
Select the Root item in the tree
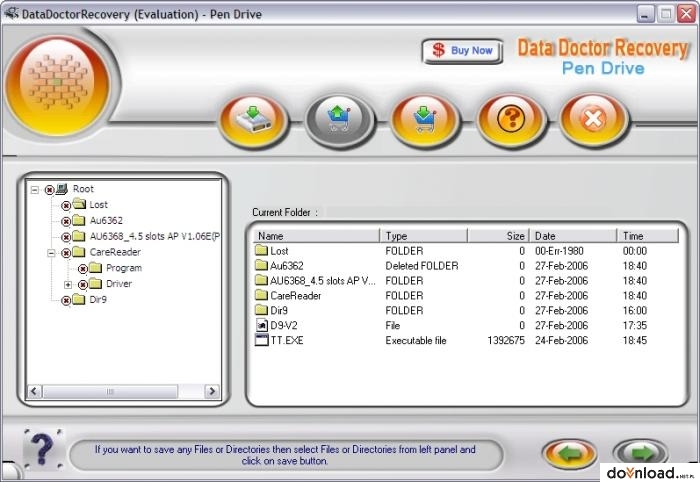point(83,189)
